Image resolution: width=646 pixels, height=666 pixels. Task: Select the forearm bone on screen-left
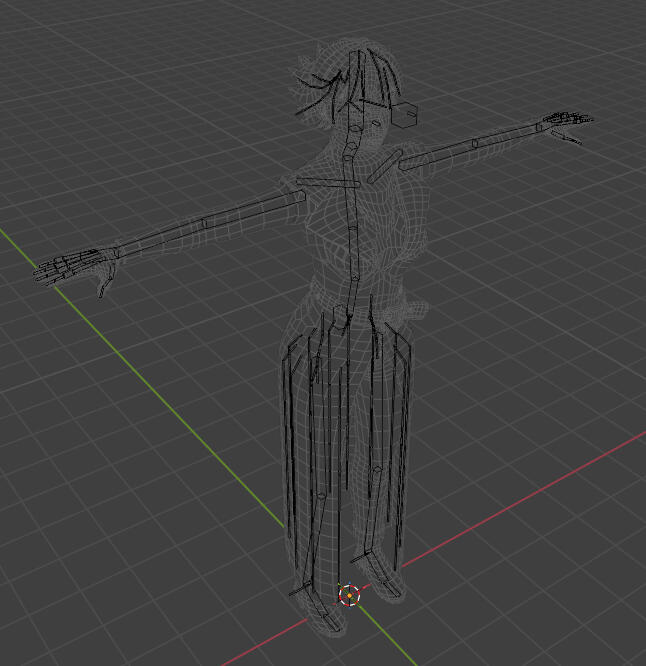coord(160,238)
